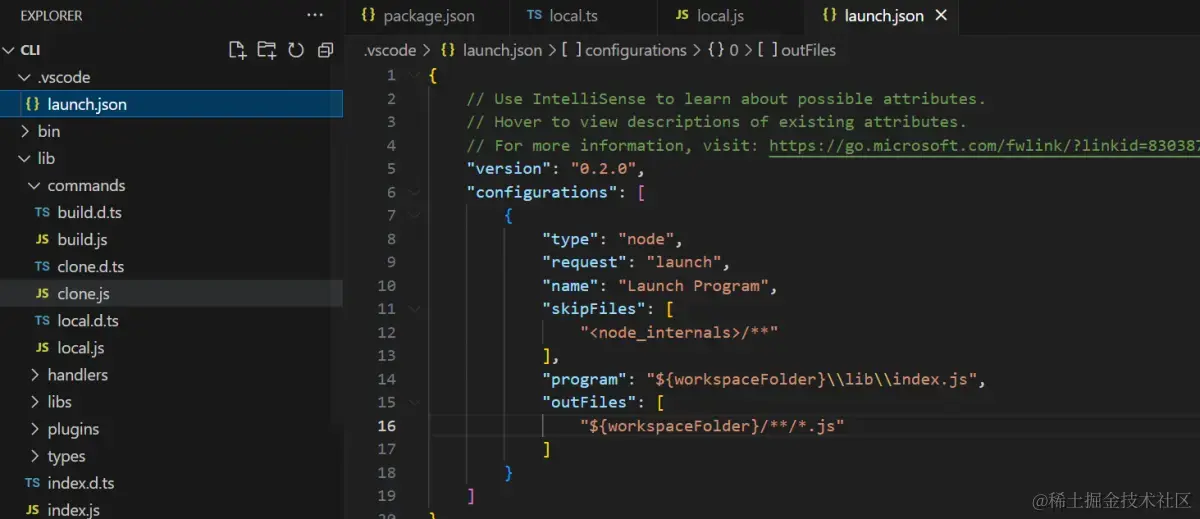This screenshot has width=1200, height=519.
Task: Switch to the package.json tab
Action: 417,16
